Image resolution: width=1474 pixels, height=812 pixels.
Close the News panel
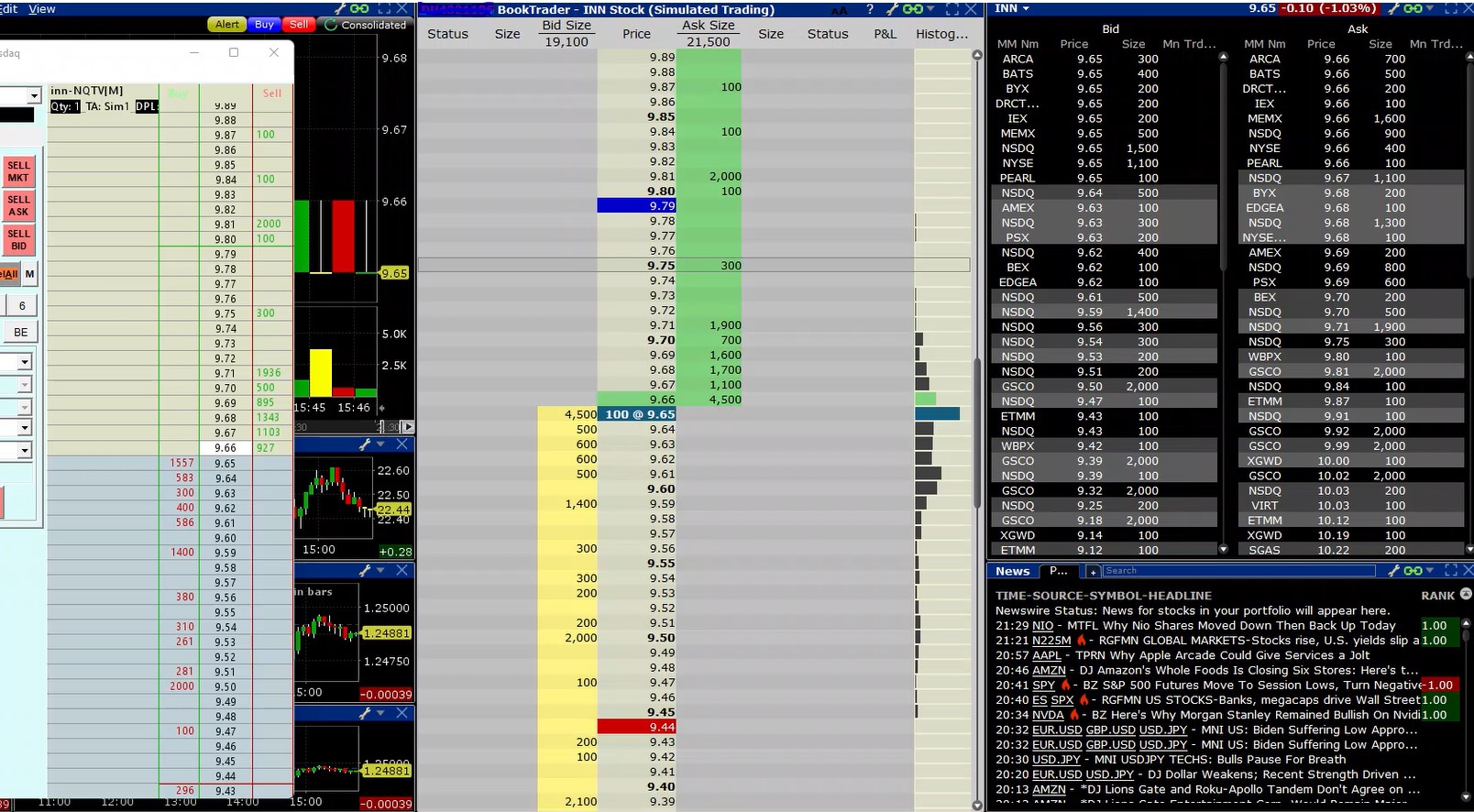[x=1469, y=571]
